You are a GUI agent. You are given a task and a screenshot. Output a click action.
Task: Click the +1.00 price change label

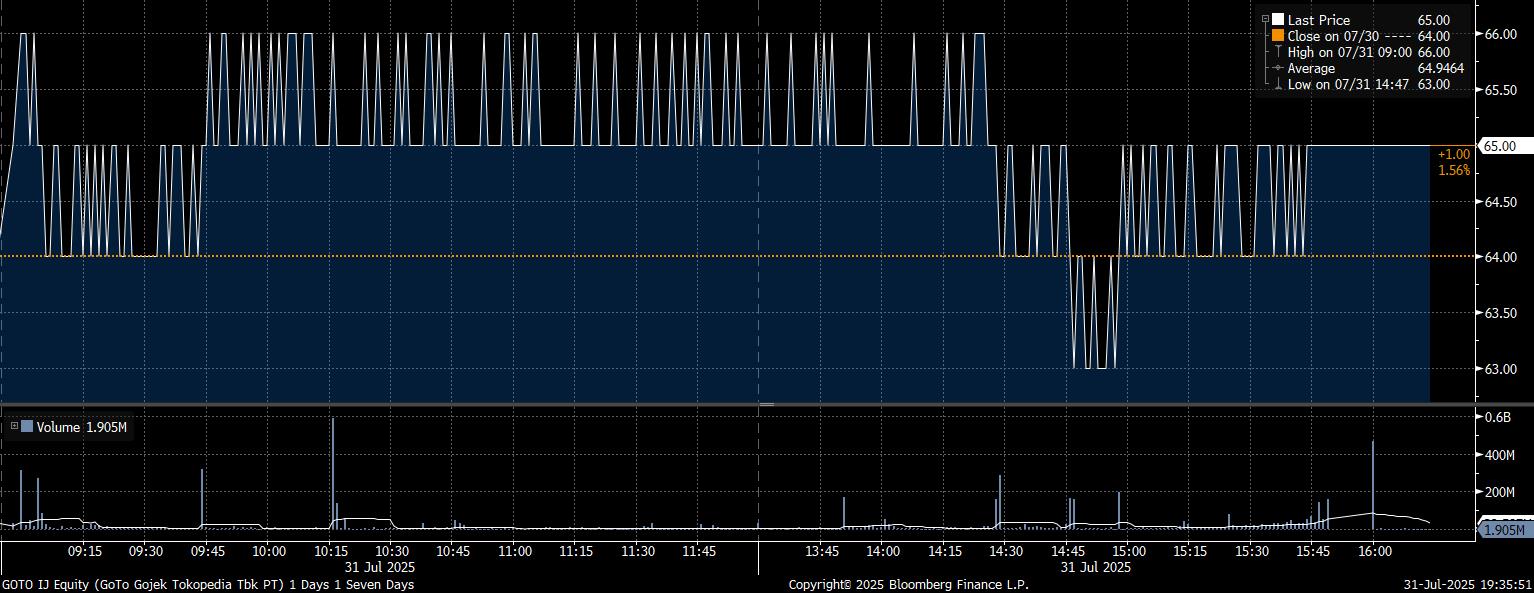[1453, 154]
